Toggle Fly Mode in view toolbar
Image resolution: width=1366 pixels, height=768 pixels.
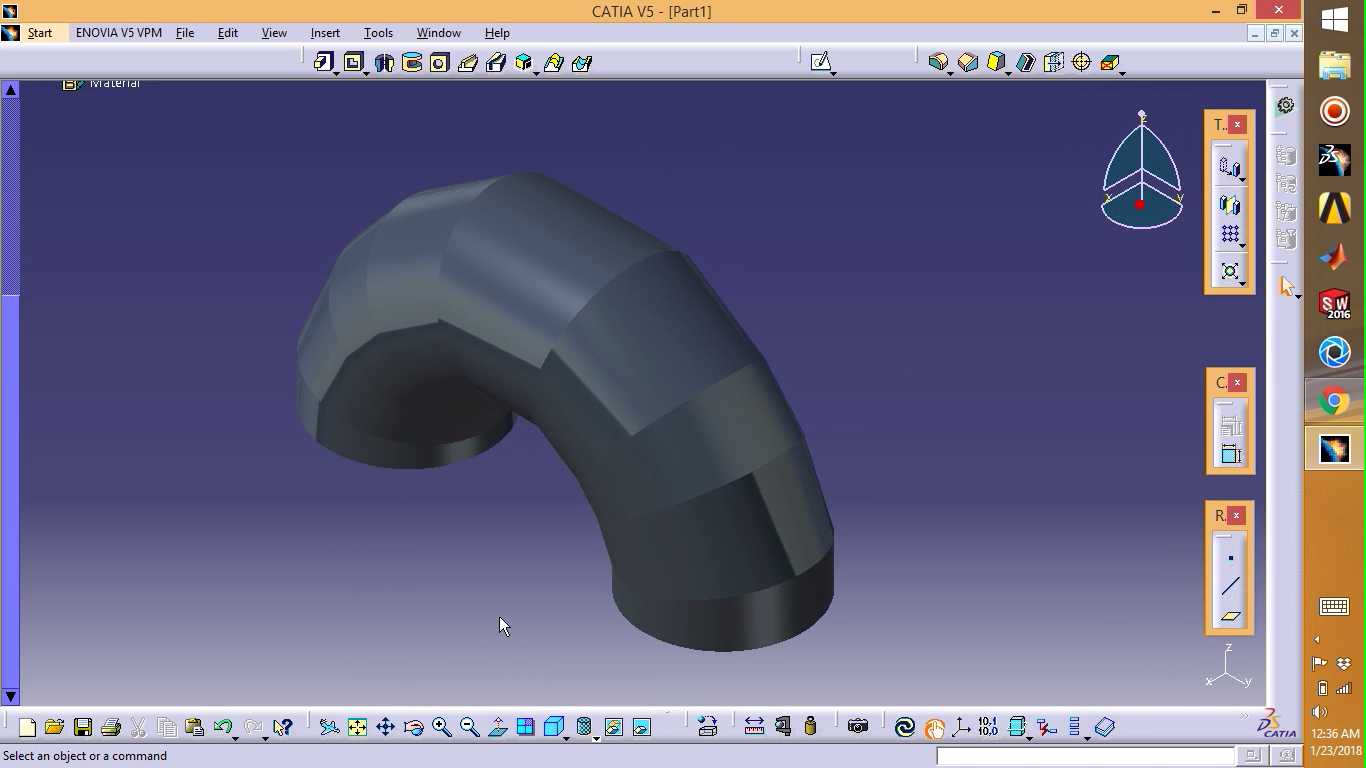329,727
